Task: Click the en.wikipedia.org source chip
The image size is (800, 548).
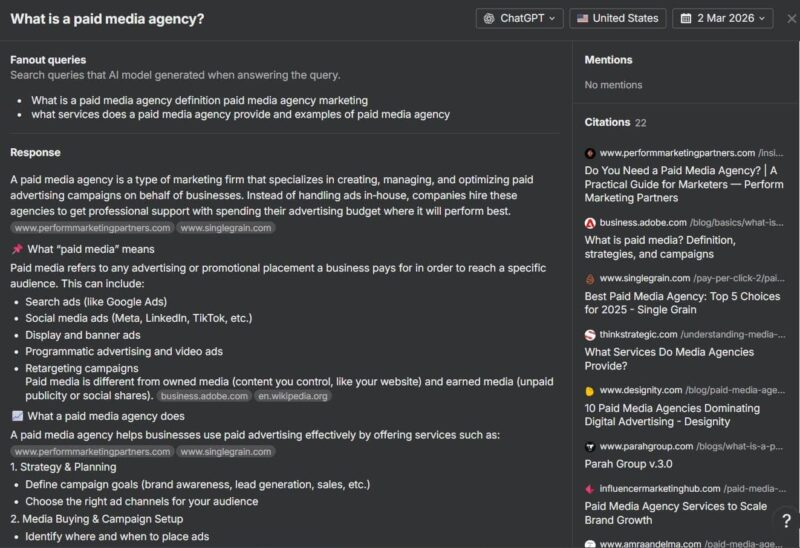Action: (292, 396)
